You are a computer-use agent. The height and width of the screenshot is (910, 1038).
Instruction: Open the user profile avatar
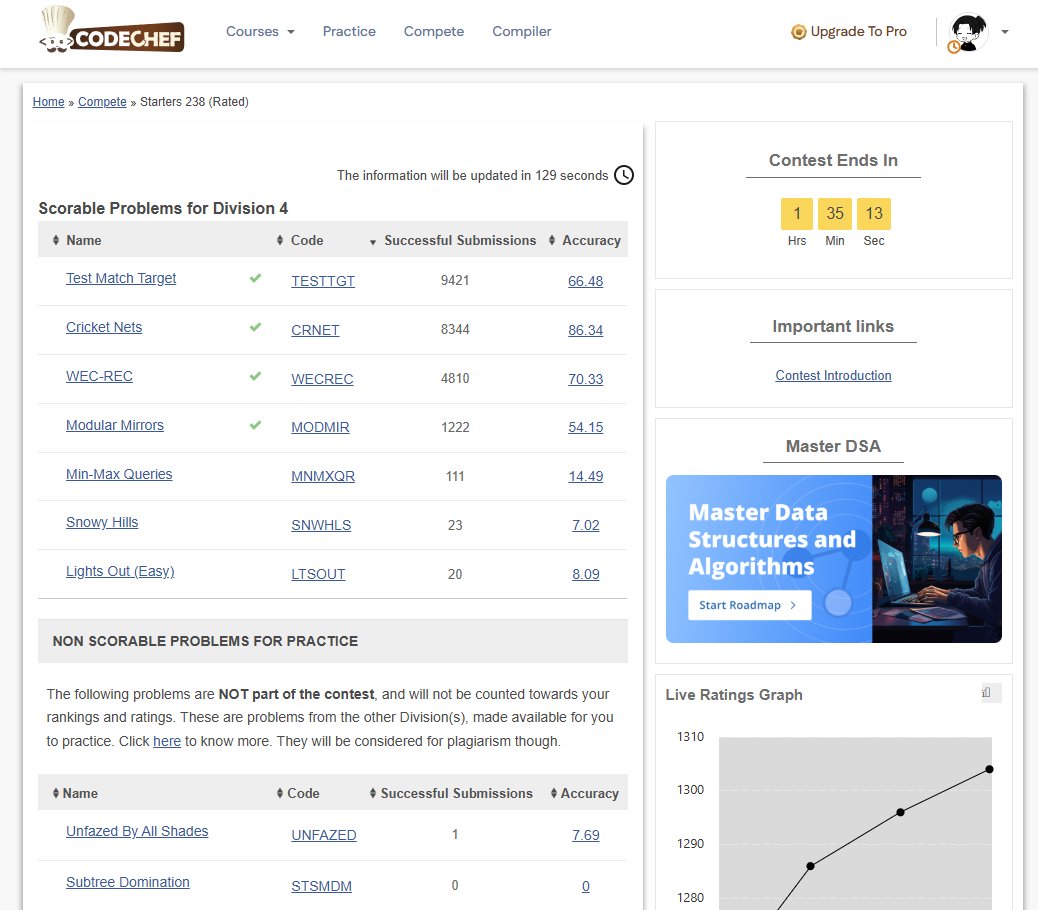coord(968,32)
